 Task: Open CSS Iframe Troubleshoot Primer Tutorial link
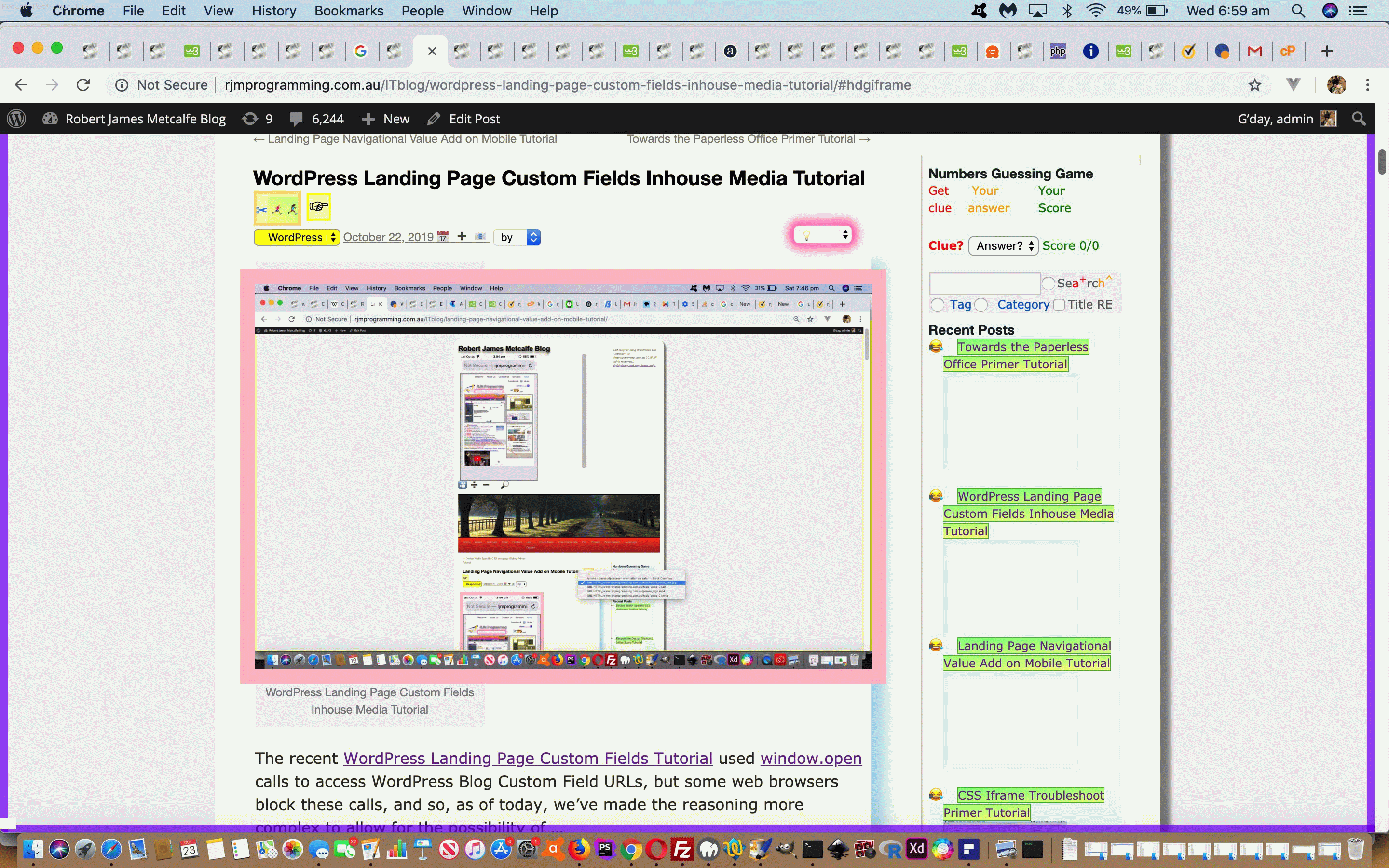coord(1023,804)
